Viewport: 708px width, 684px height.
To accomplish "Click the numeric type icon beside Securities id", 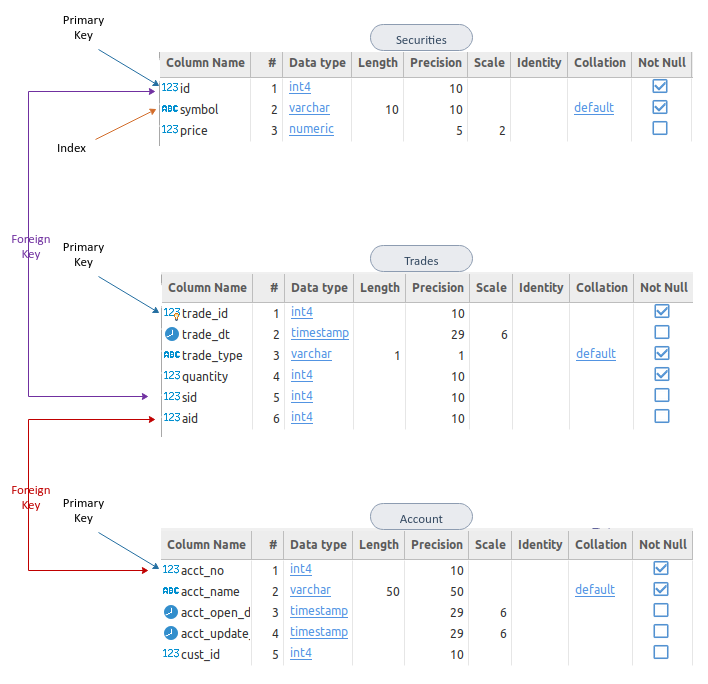I will coord(169,88).
